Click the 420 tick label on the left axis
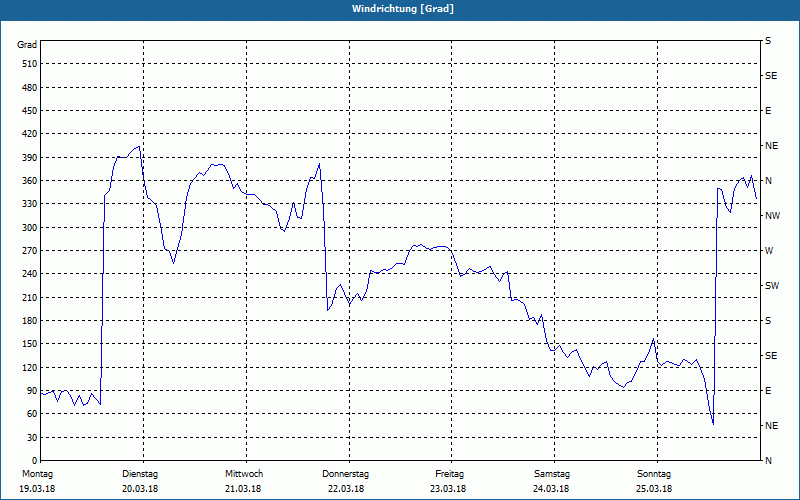This screenshot has height=500, width=800. pos(29,134)
